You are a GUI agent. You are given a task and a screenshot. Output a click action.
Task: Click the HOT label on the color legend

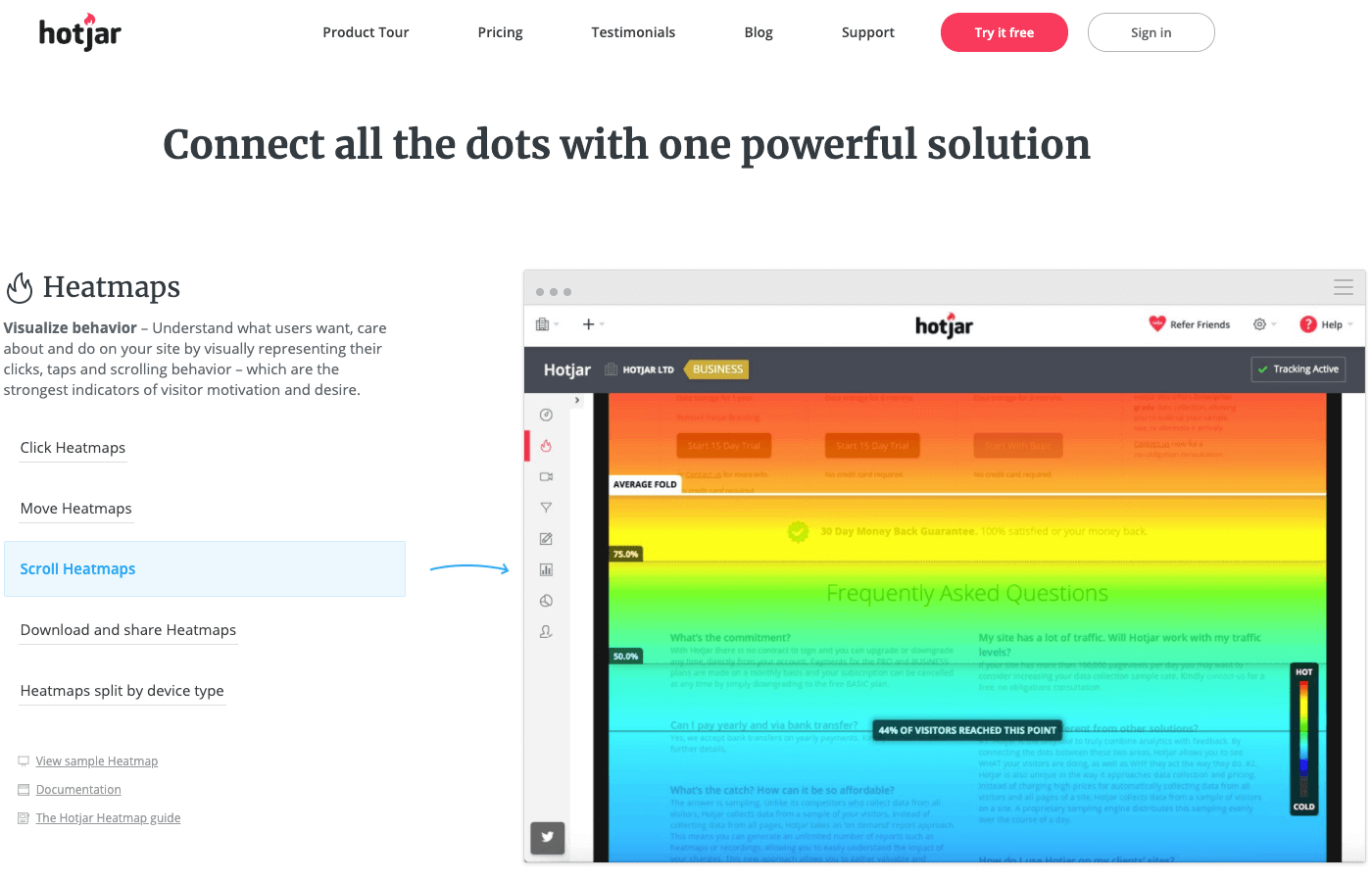coord(1303,672)
